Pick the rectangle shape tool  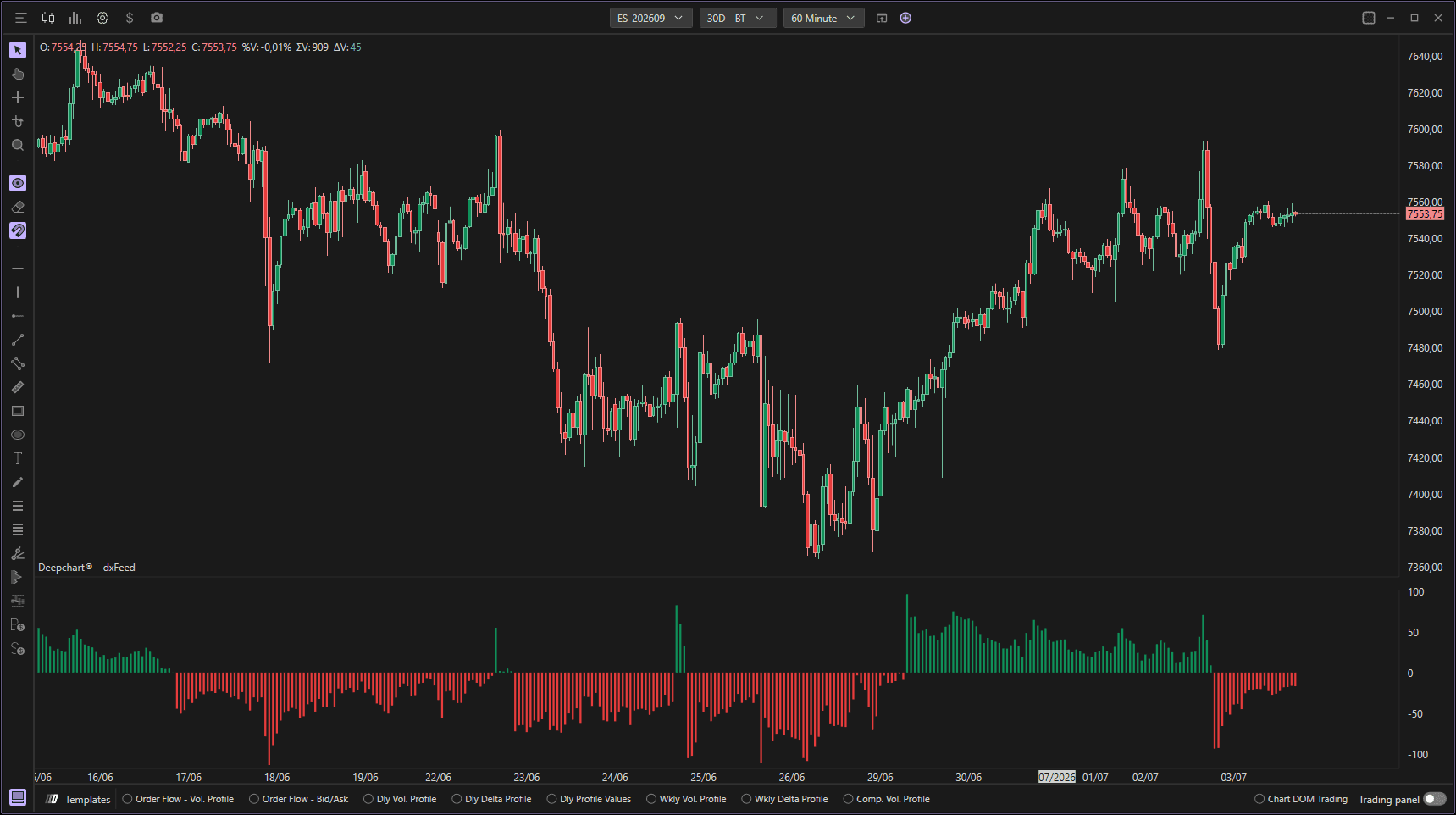[x=18, y=411]
